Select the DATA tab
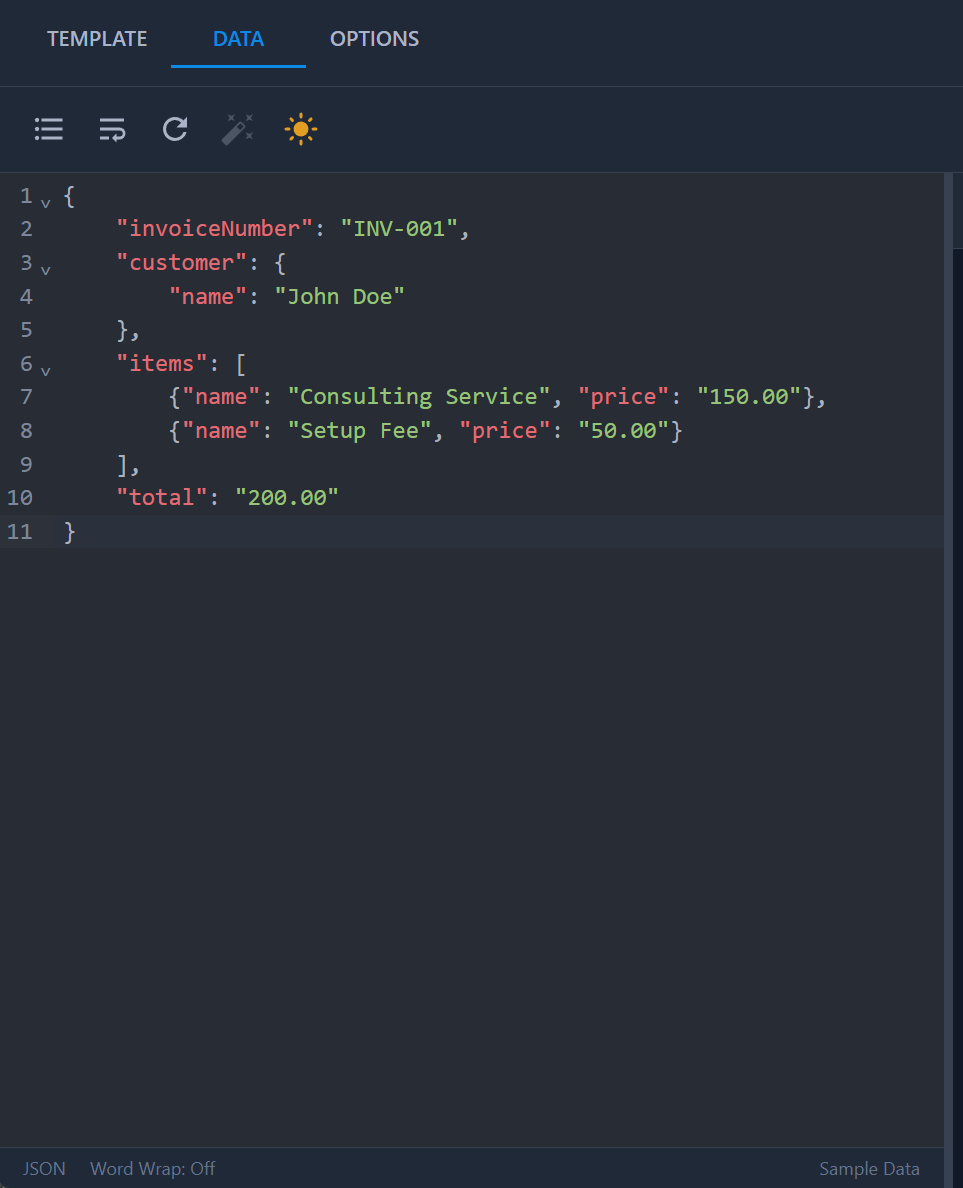 pos(238,38)
